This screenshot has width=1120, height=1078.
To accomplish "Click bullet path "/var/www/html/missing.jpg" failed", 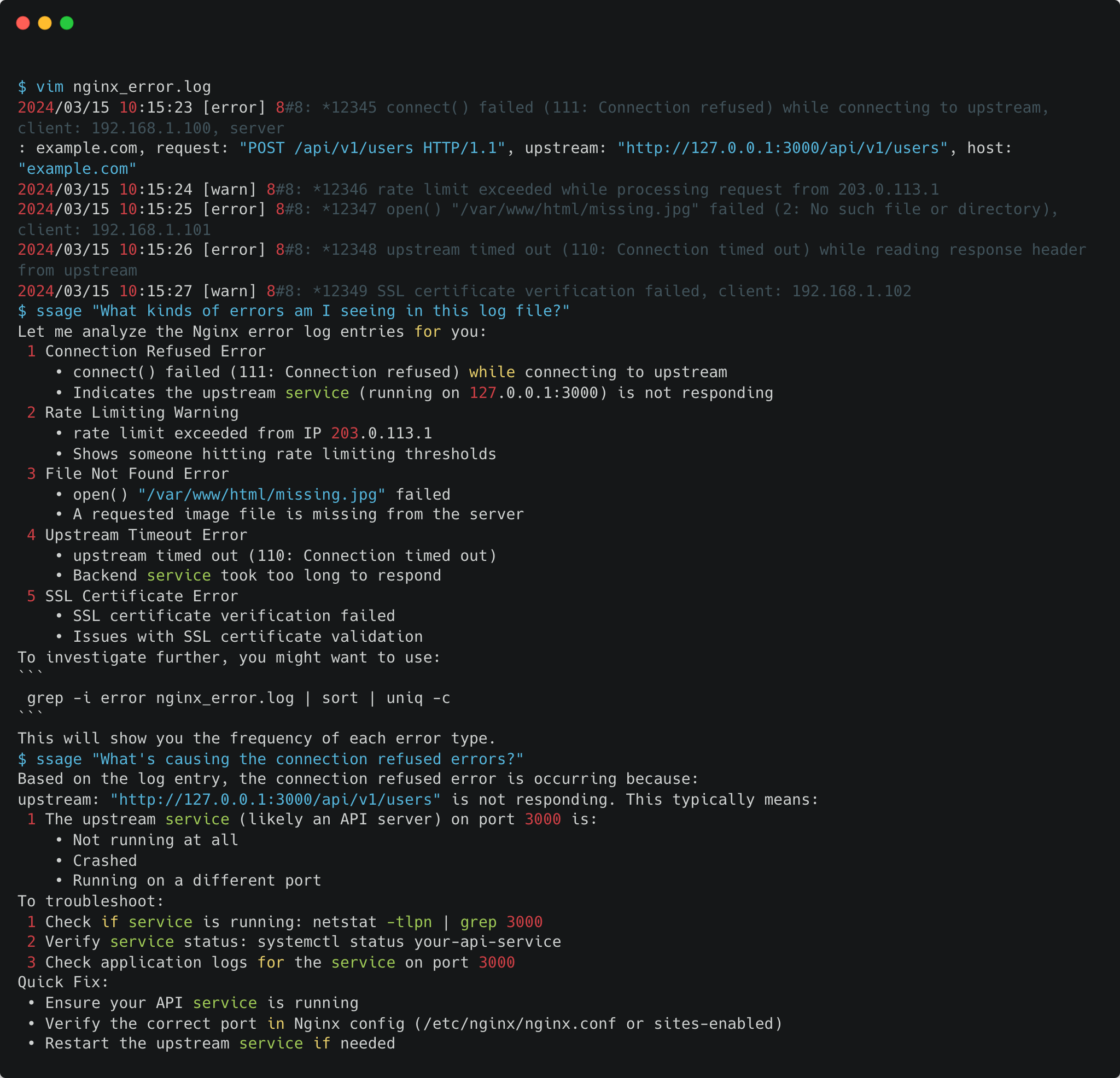I will 253,494.
